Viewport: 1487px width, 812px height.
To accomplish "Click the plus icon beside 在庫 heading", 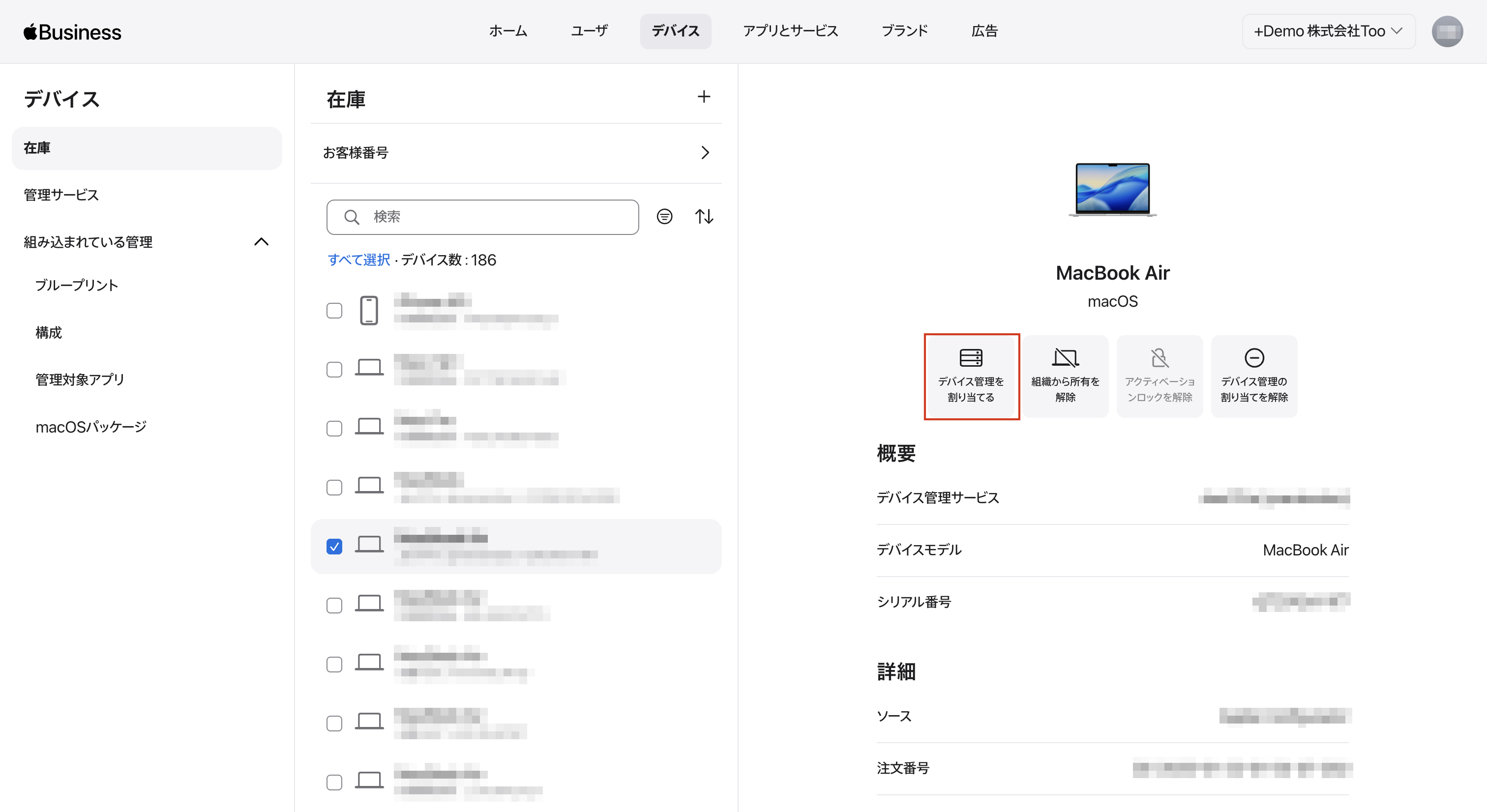I will coord(703,97).
